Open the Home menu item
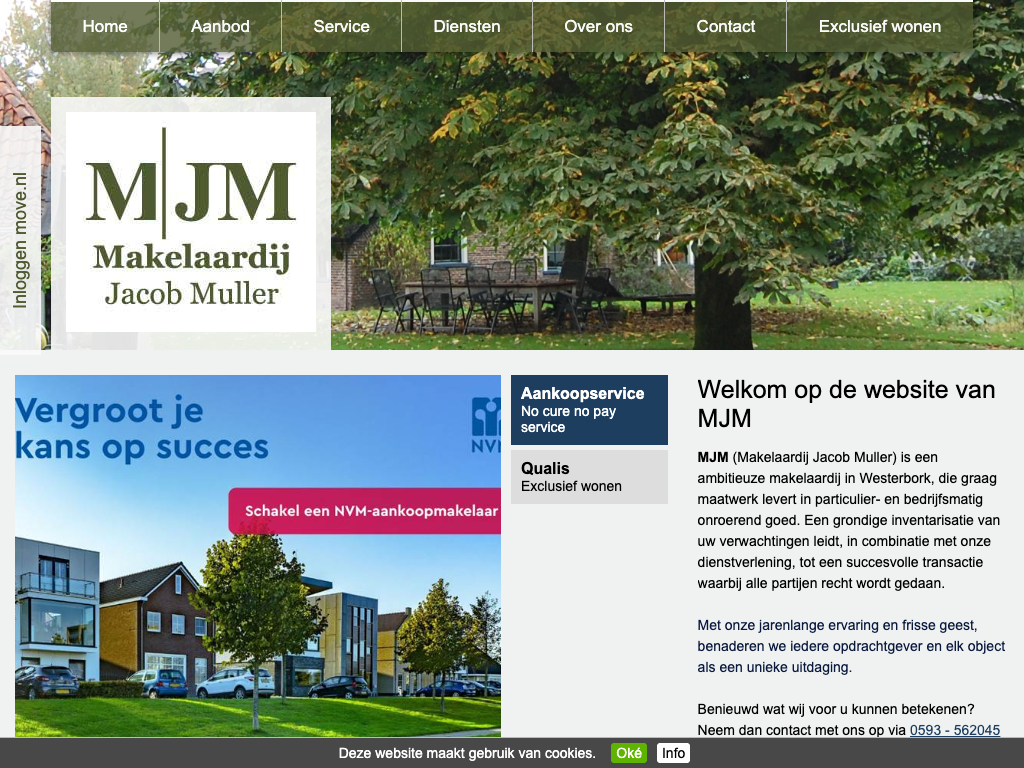 tap(105, 27)
